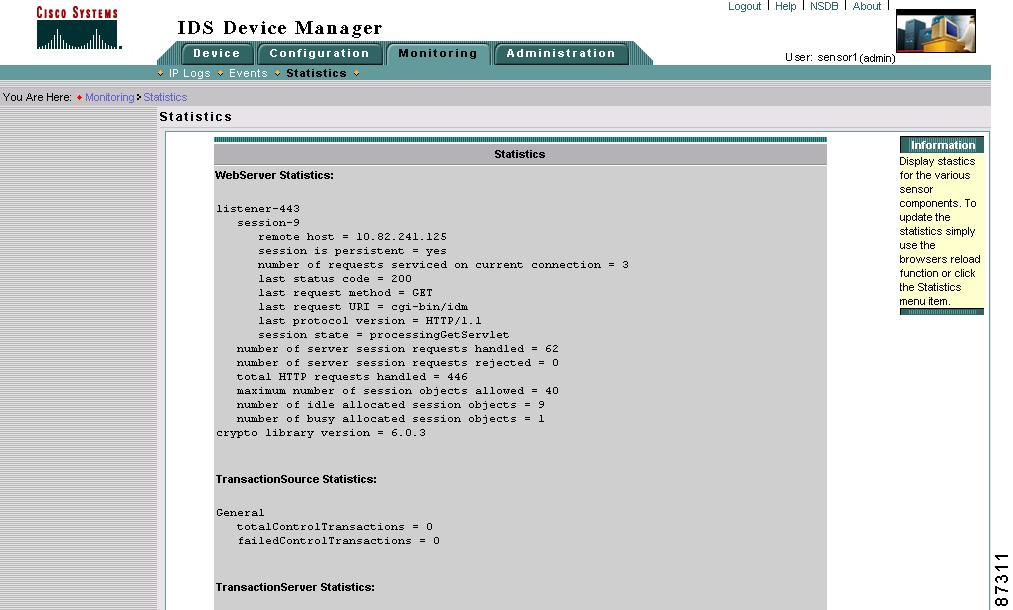Screen dimensions: 1013x610
Task: Open the Help link
Action: pos(786,6)
